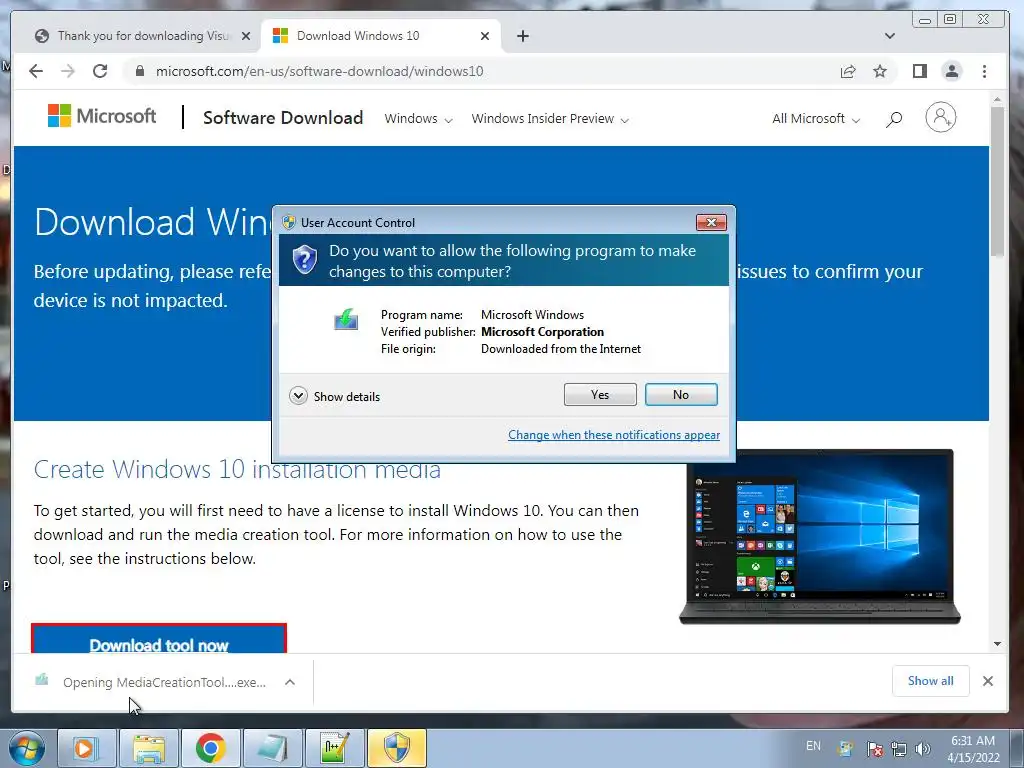Go back using Chrome back arrow

[x=36, y=71]
